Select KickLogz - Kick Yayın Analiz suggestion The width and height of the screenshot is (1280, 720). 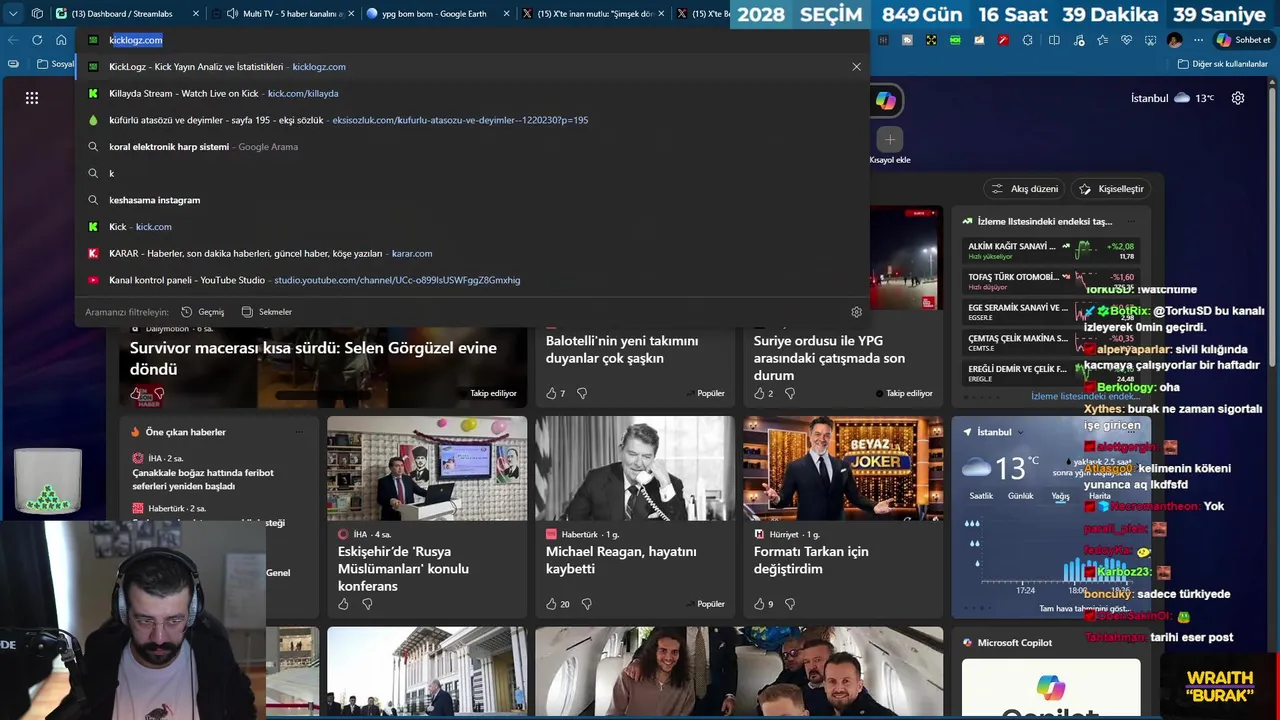coord(471,67)
